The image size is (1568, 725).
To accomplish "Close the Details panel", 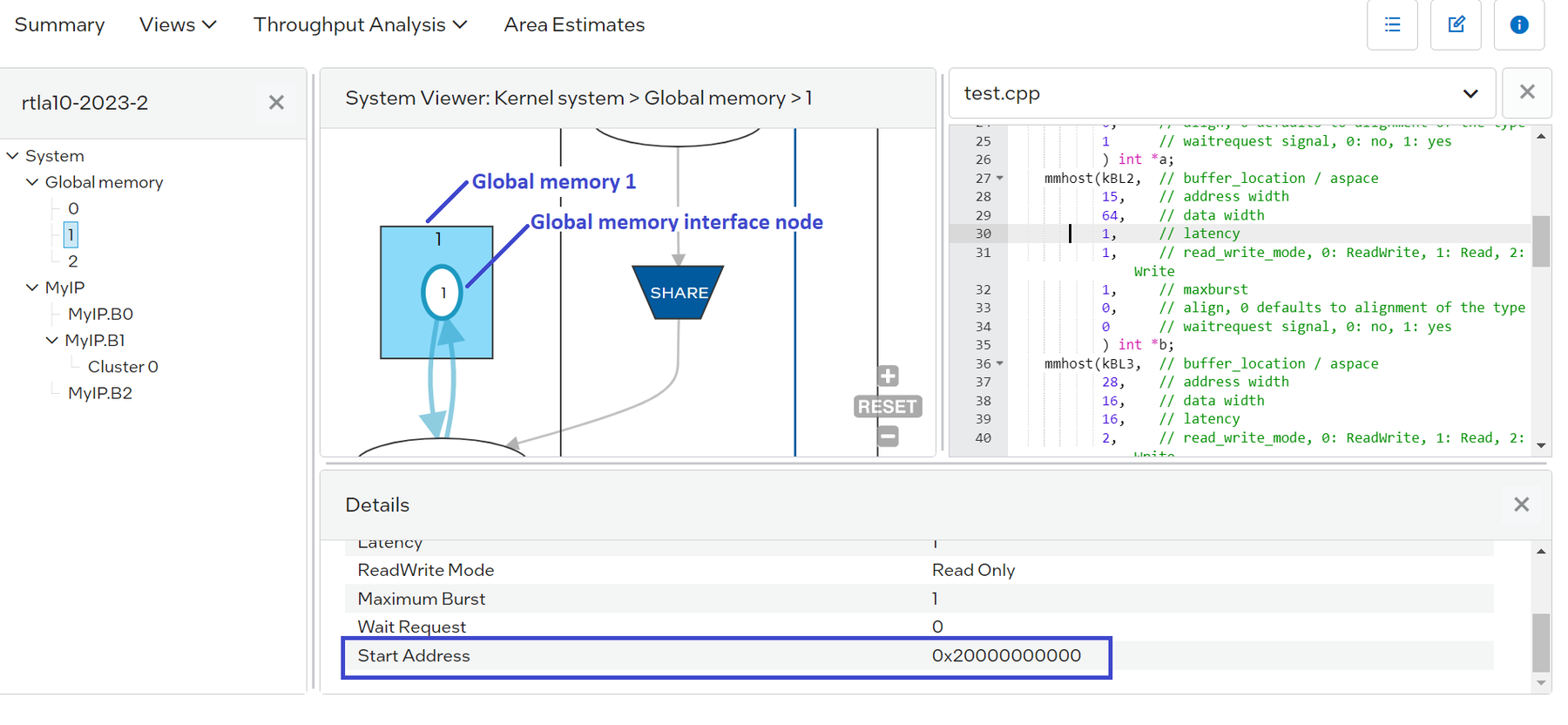I will tap(1521, 505).
